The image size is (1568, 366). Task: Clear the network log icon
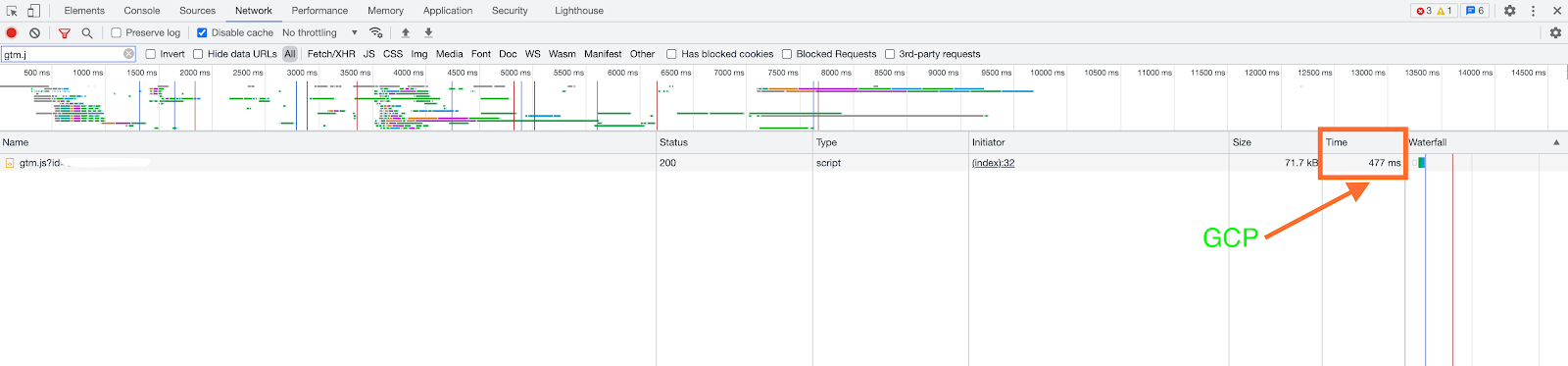click(34, 32)
